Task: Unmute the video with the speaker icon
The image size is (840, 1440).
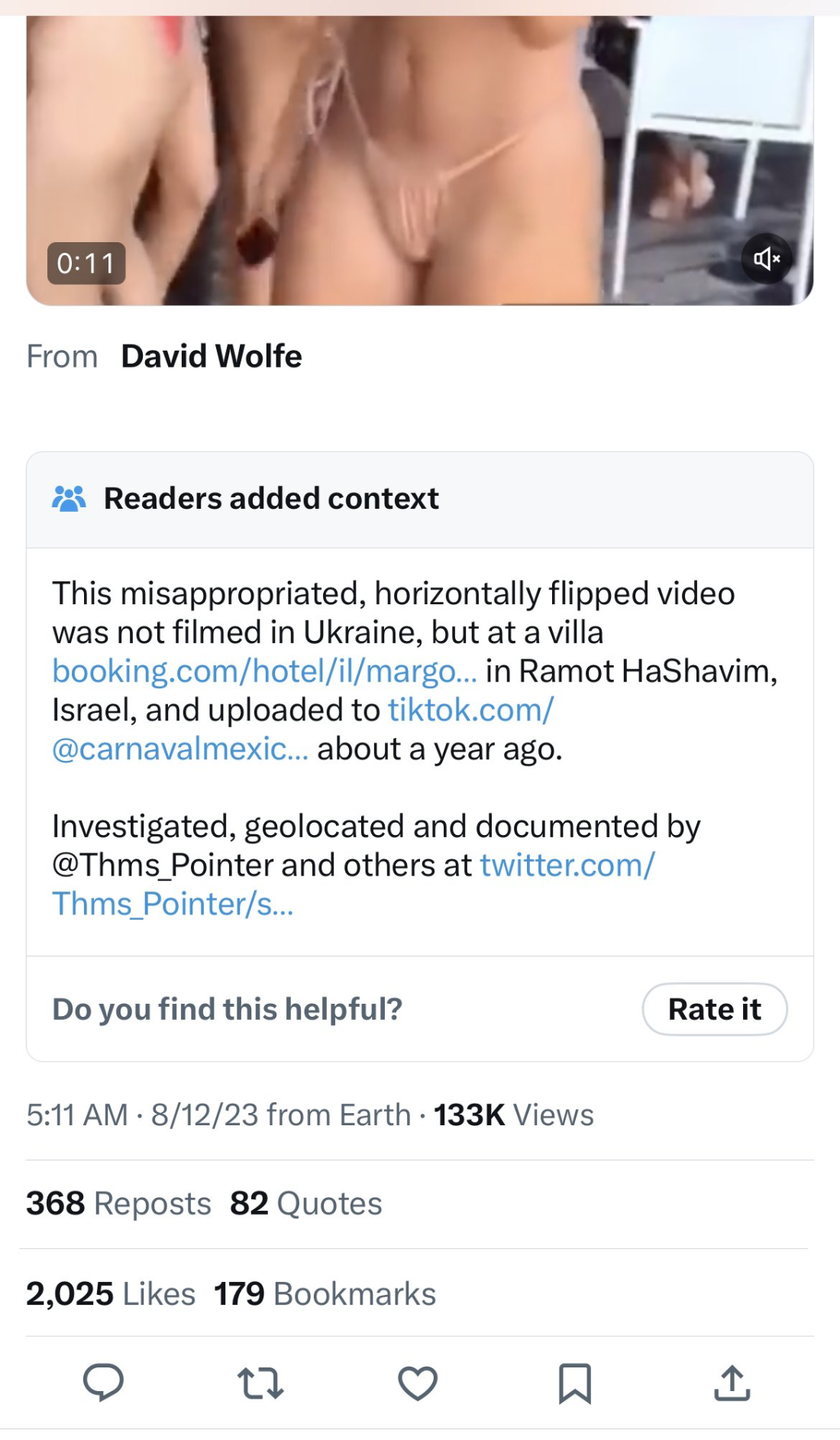Action: tap(766, 259)
